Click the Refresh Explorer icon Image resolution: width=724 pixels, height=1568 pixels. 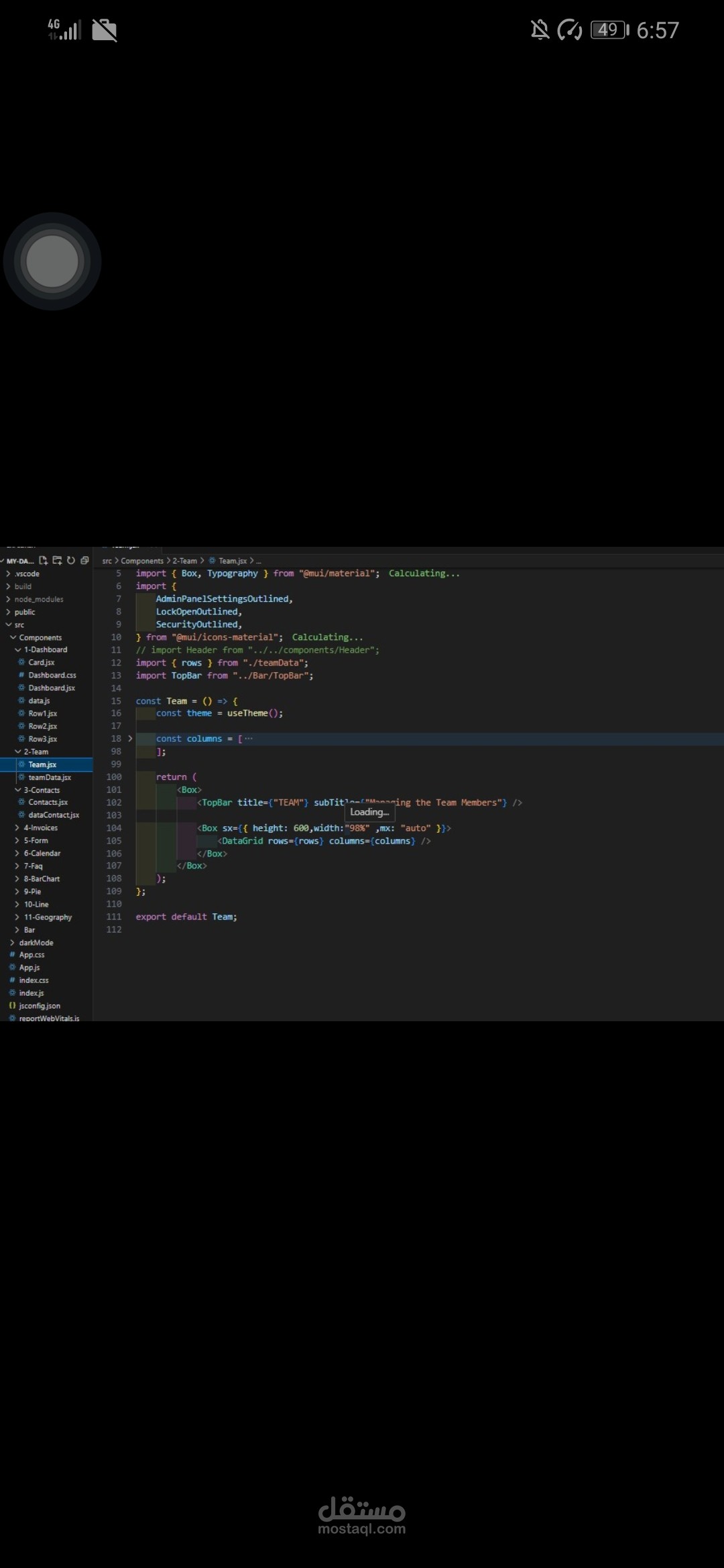click(x=70, y=560)
